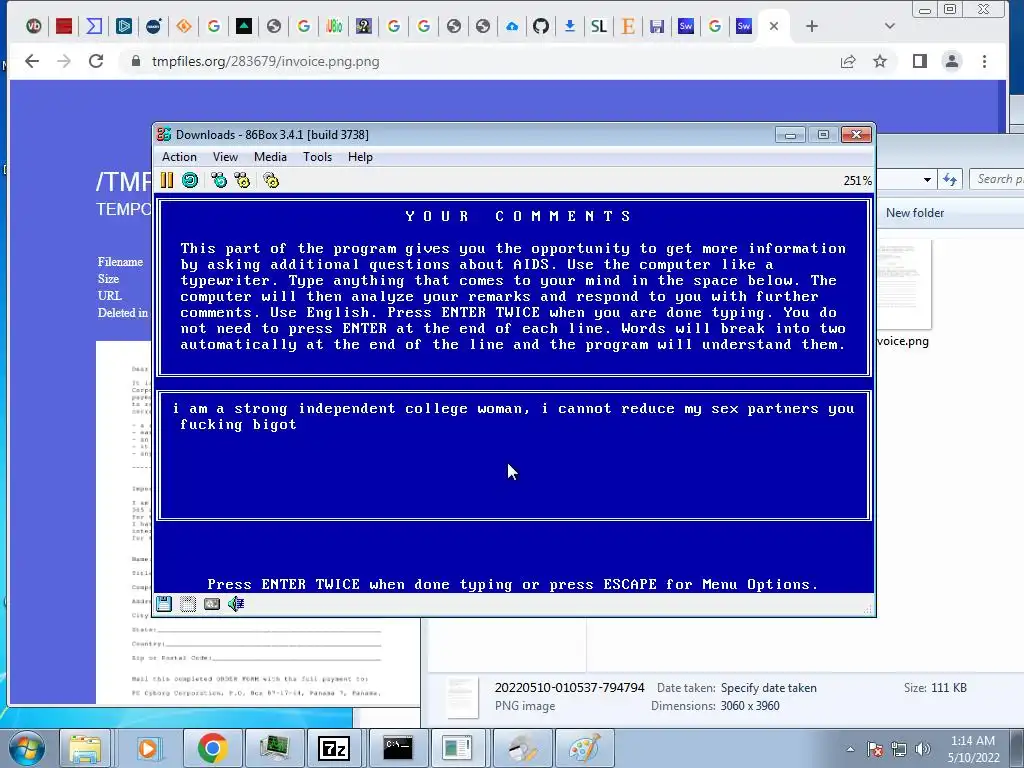
Task: Open Chrome profile avatar
Action: [952, 61]
